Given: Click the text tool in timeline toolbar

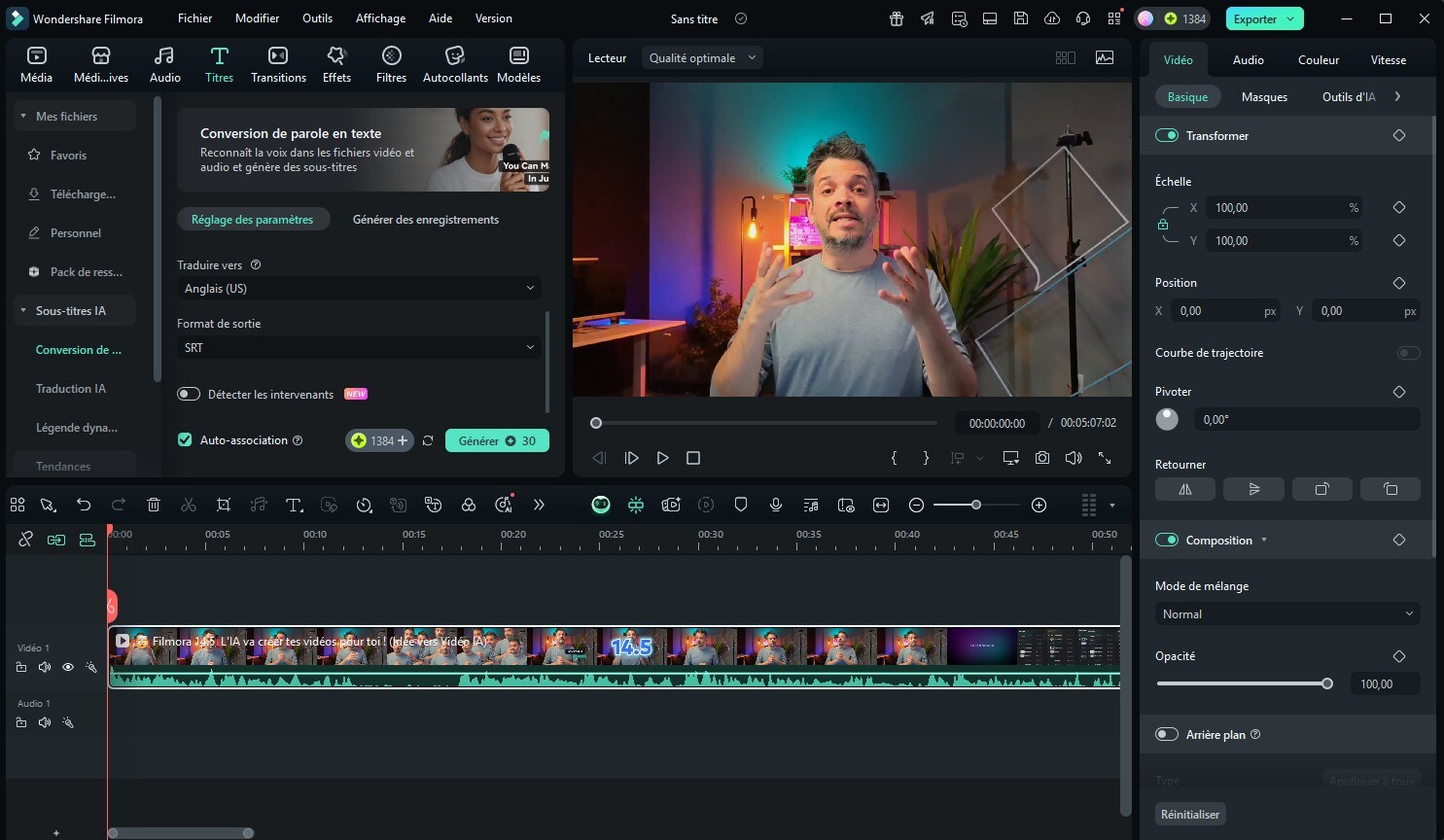Looking at the screenshot, I should click(x=294, y=505).
